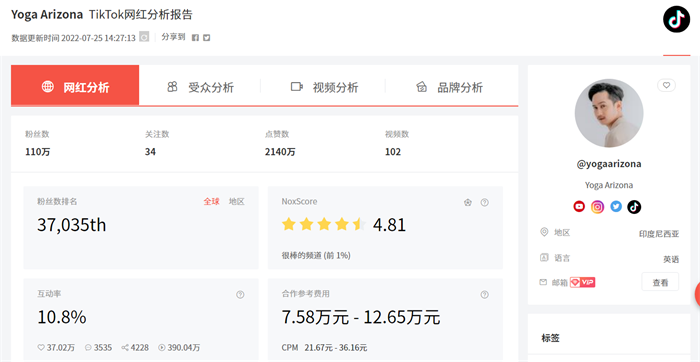Open the TikTok profile icon under @yogaarizona

click(x=634, y=207)
